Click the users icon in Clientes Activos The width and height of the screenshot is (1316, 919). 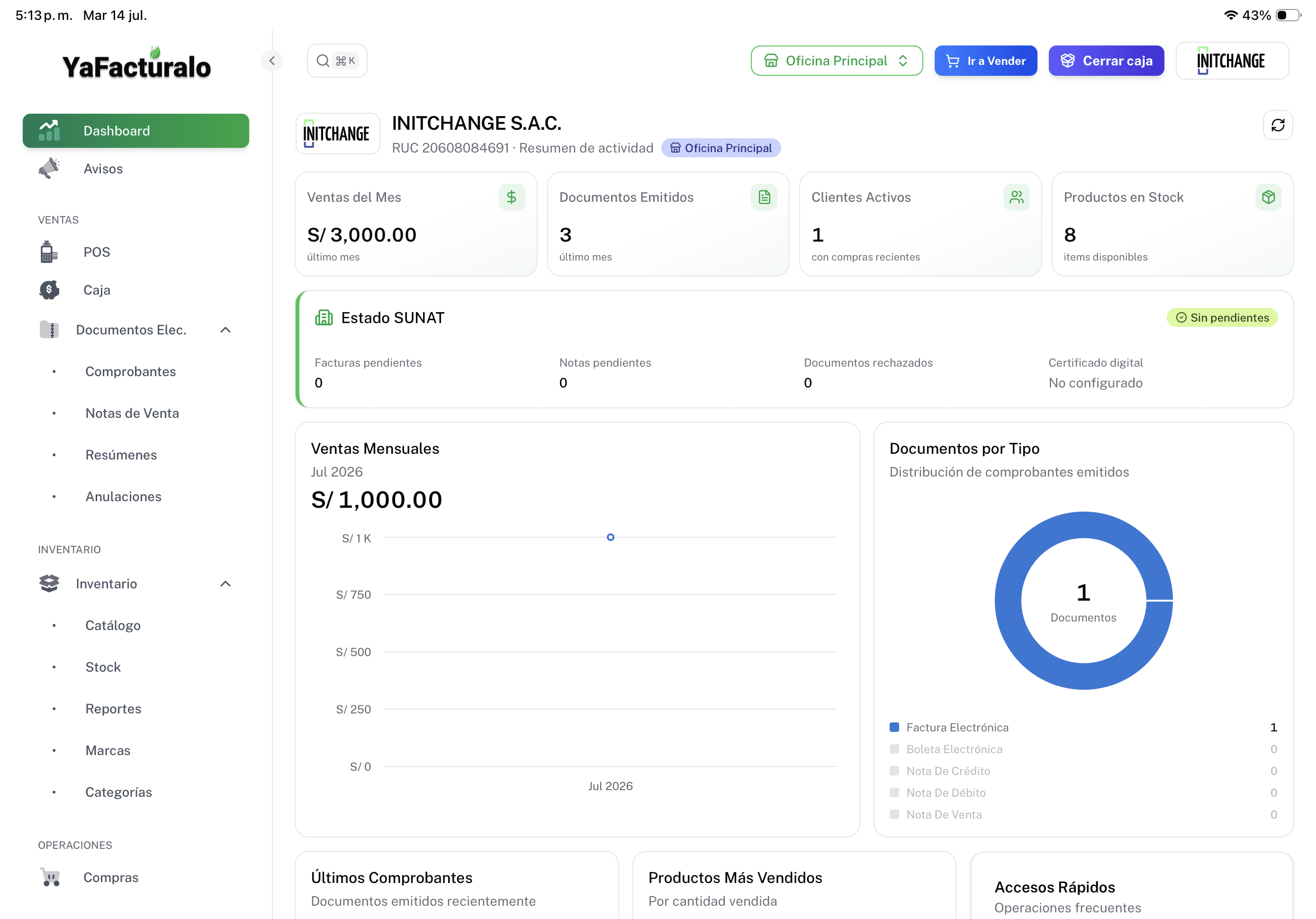tap(1016, 197)
